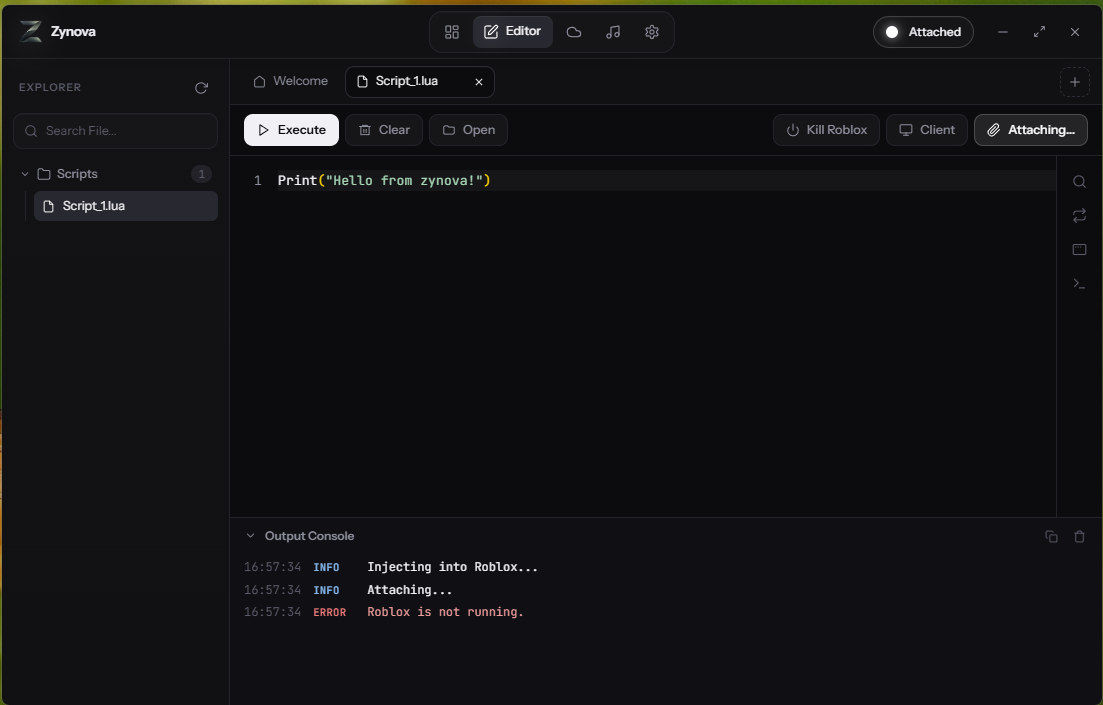Open a script file
Screen dimensions: 1103x705
click(x=468, y=130)
